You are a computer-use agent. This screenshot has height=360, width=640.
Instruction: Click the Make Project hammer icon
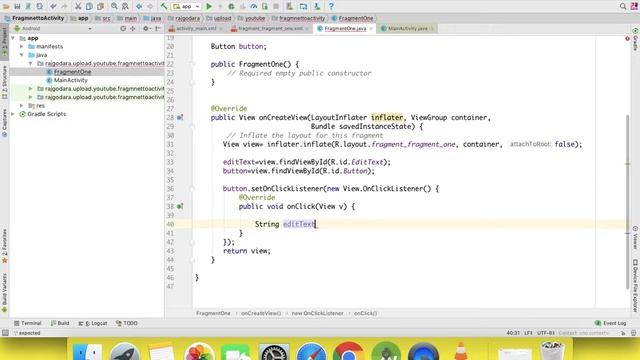[164, 6]
